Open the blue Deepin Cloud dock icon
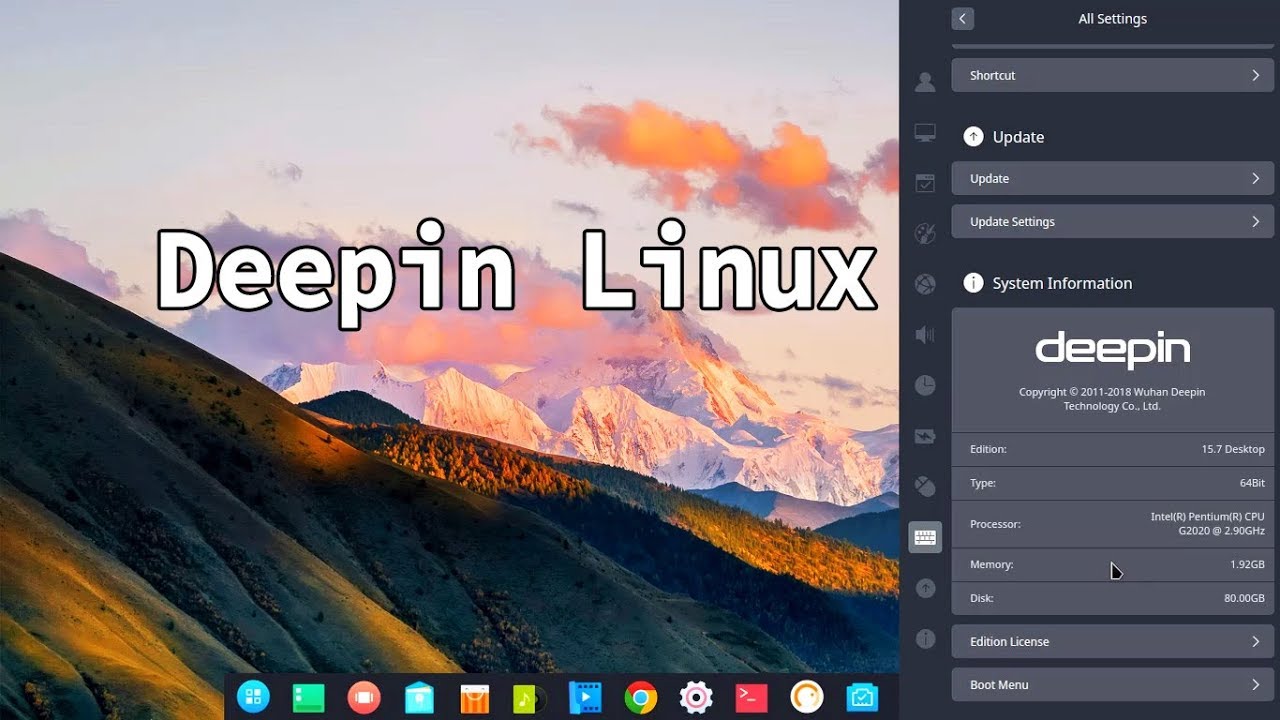Screen dimensions: 1280x720 point(861,697)
